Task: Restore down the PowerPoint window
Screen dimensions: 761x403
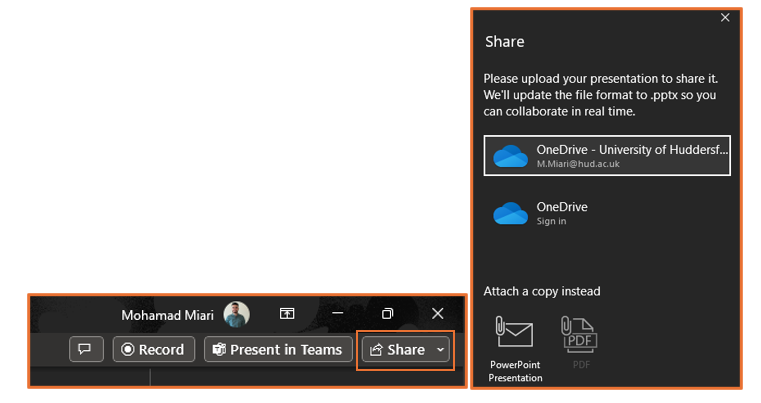Action: point(387,314)
